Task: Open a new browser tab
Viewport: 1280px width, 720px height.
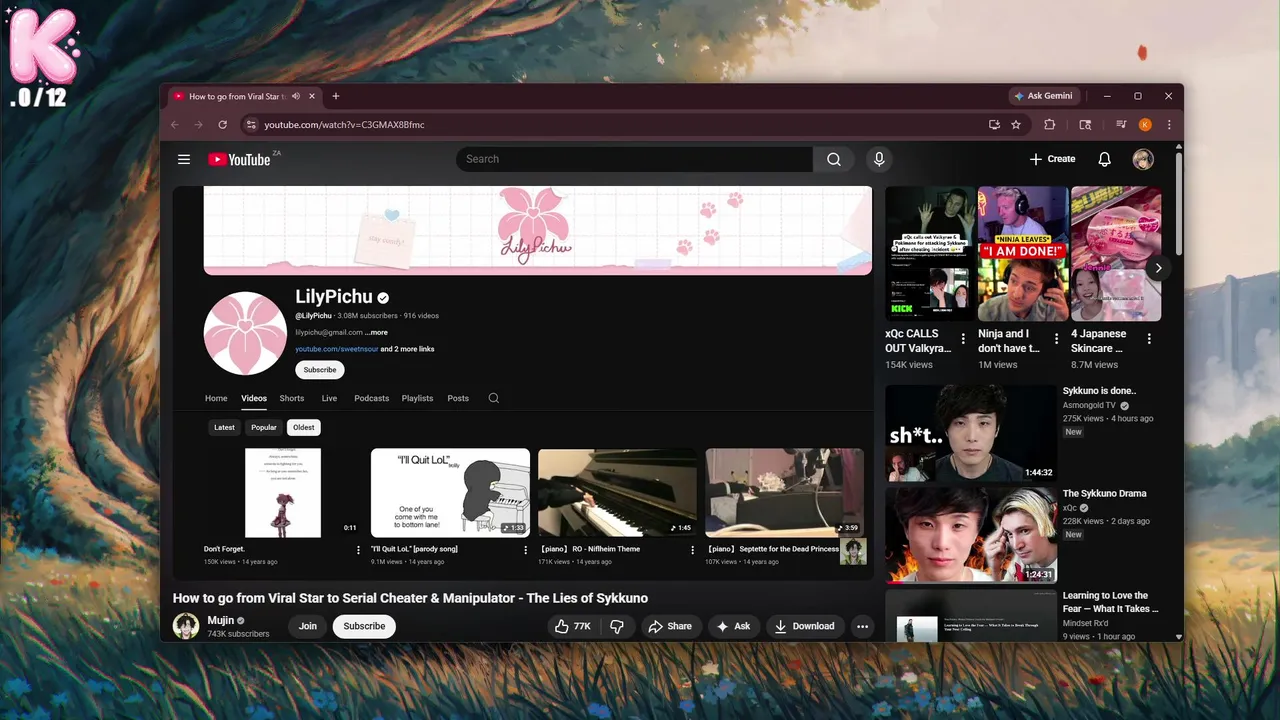Action: coord(336,96)
